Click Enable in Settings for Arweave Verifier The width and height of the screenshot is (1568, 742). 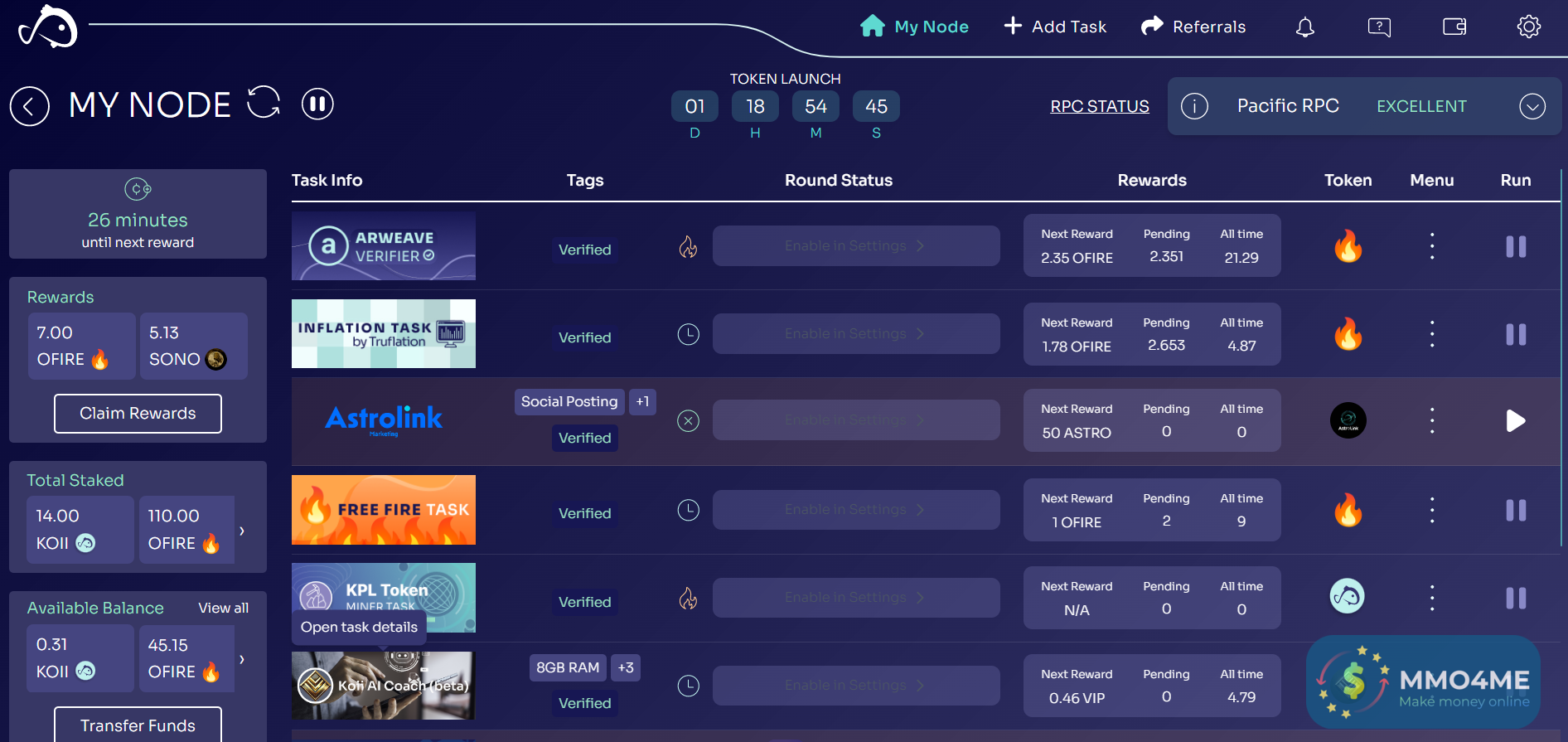[856, 246]
